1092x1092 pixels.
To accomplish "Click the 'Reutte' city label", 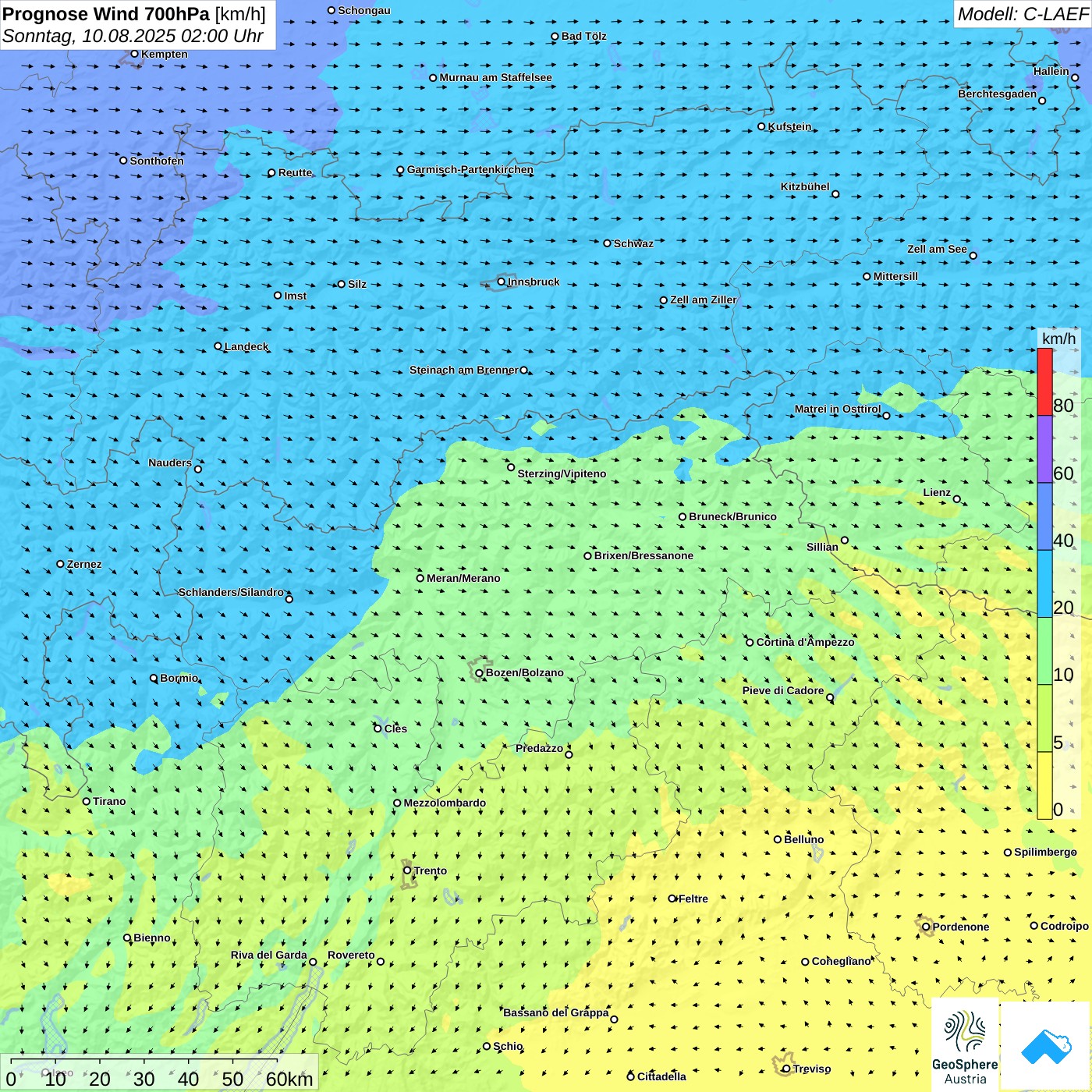I will pos(296,172).
